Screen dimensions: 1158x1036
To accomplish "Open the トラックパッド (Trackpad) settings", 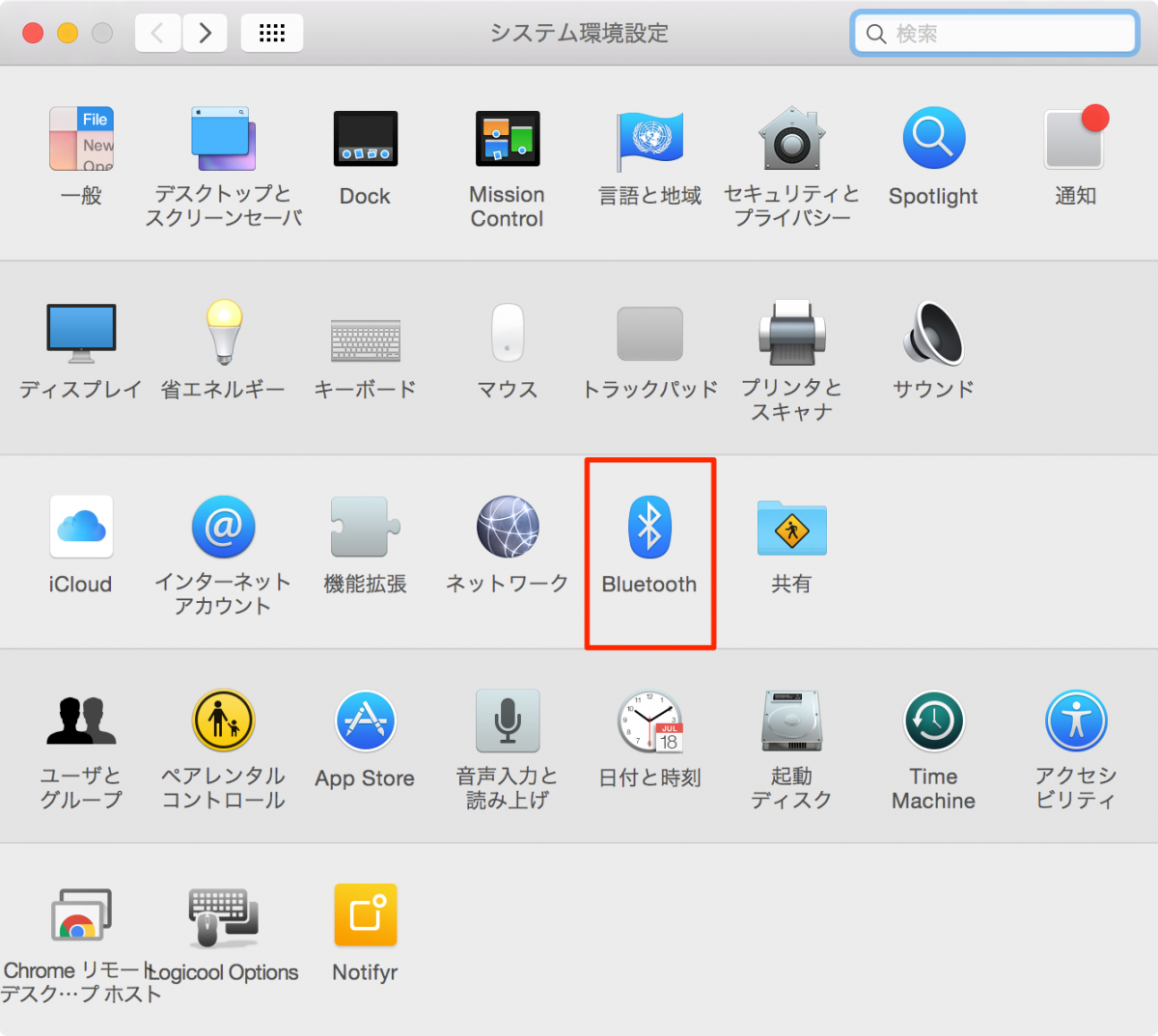I will coord(649,333).
